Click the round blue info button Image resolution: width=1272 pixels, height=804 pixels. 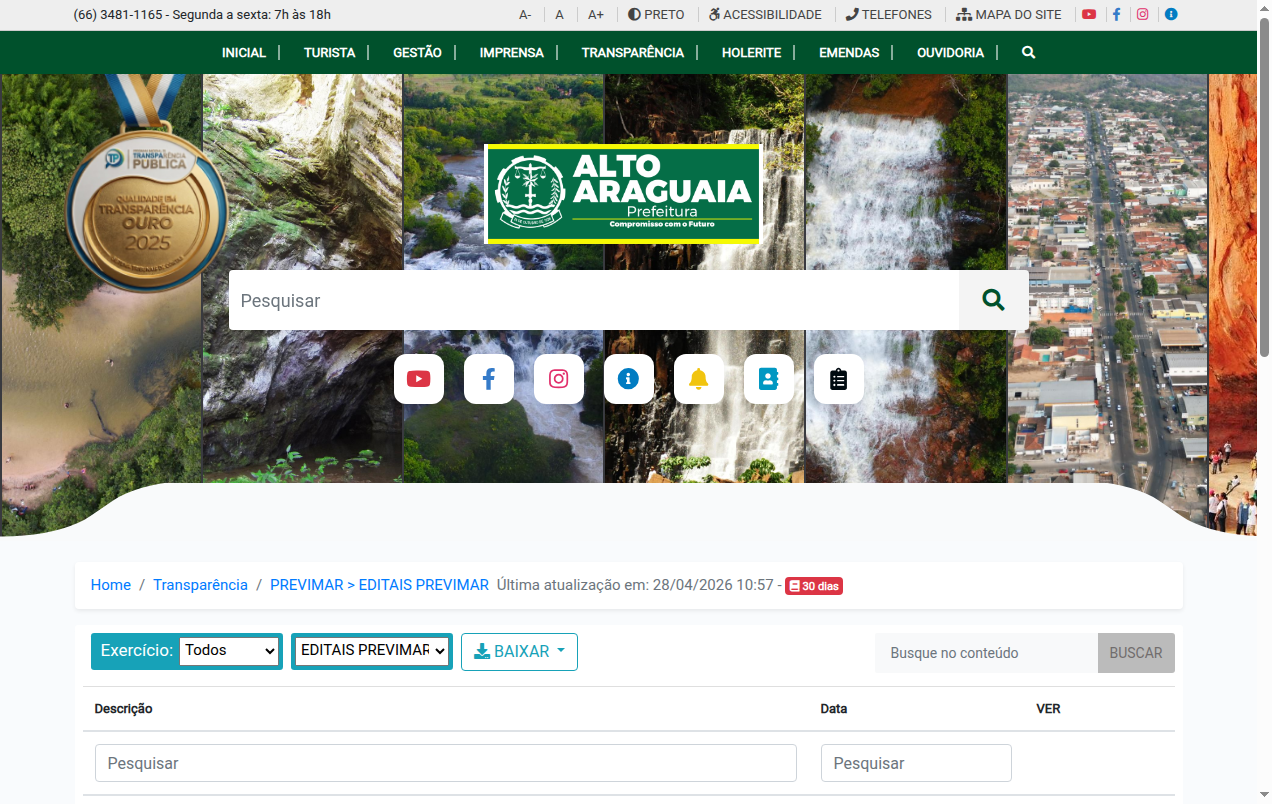click(x=629, y=379)
